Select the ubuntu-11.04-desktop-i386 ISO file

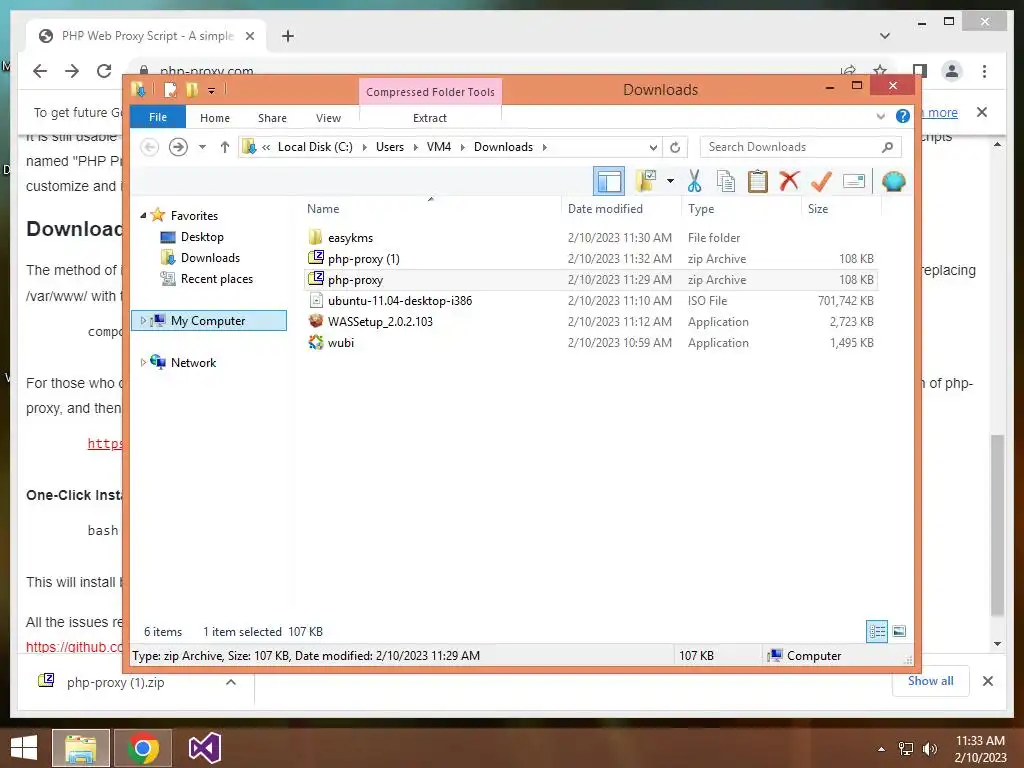pos(400,300)
